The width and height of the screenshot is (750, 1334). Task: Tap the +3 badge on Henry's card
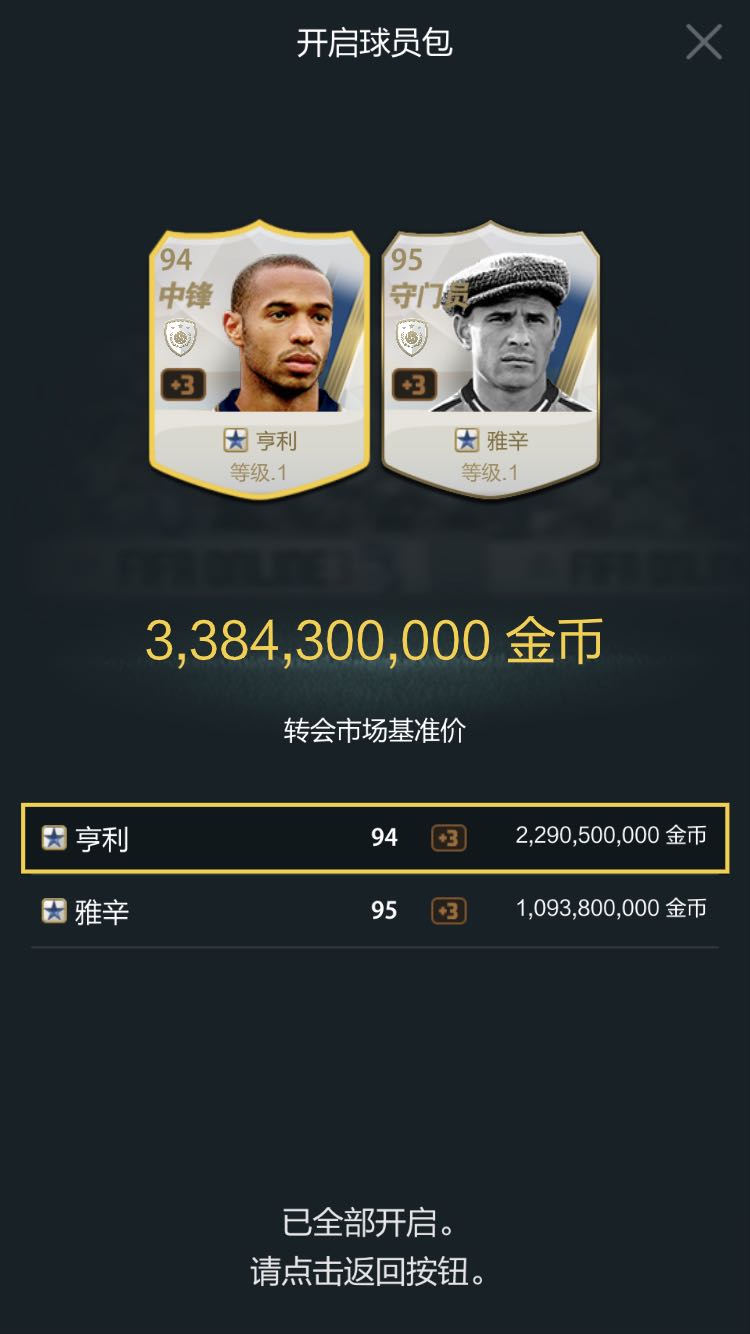click(x=183, y=385)
